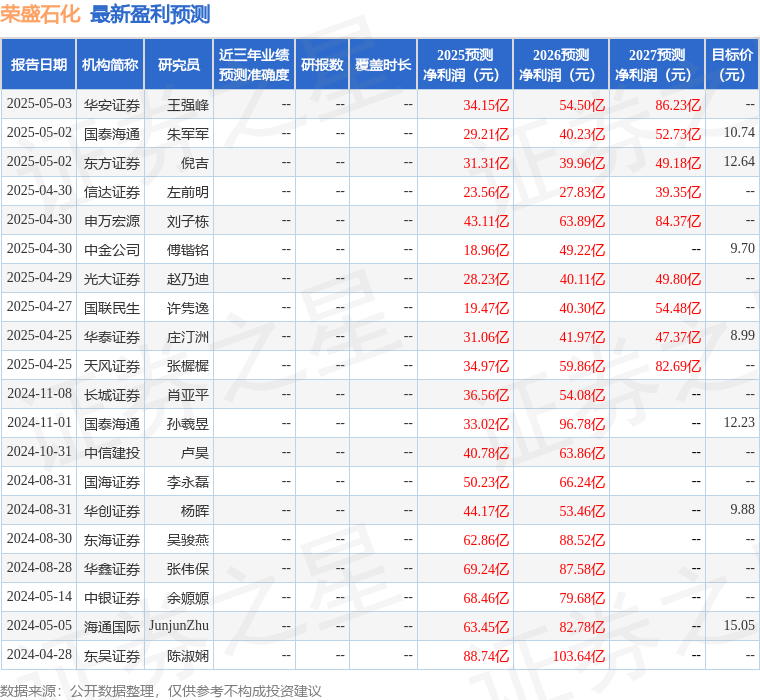Click the 覆盖时长 column header

click(x=383, y=65)
